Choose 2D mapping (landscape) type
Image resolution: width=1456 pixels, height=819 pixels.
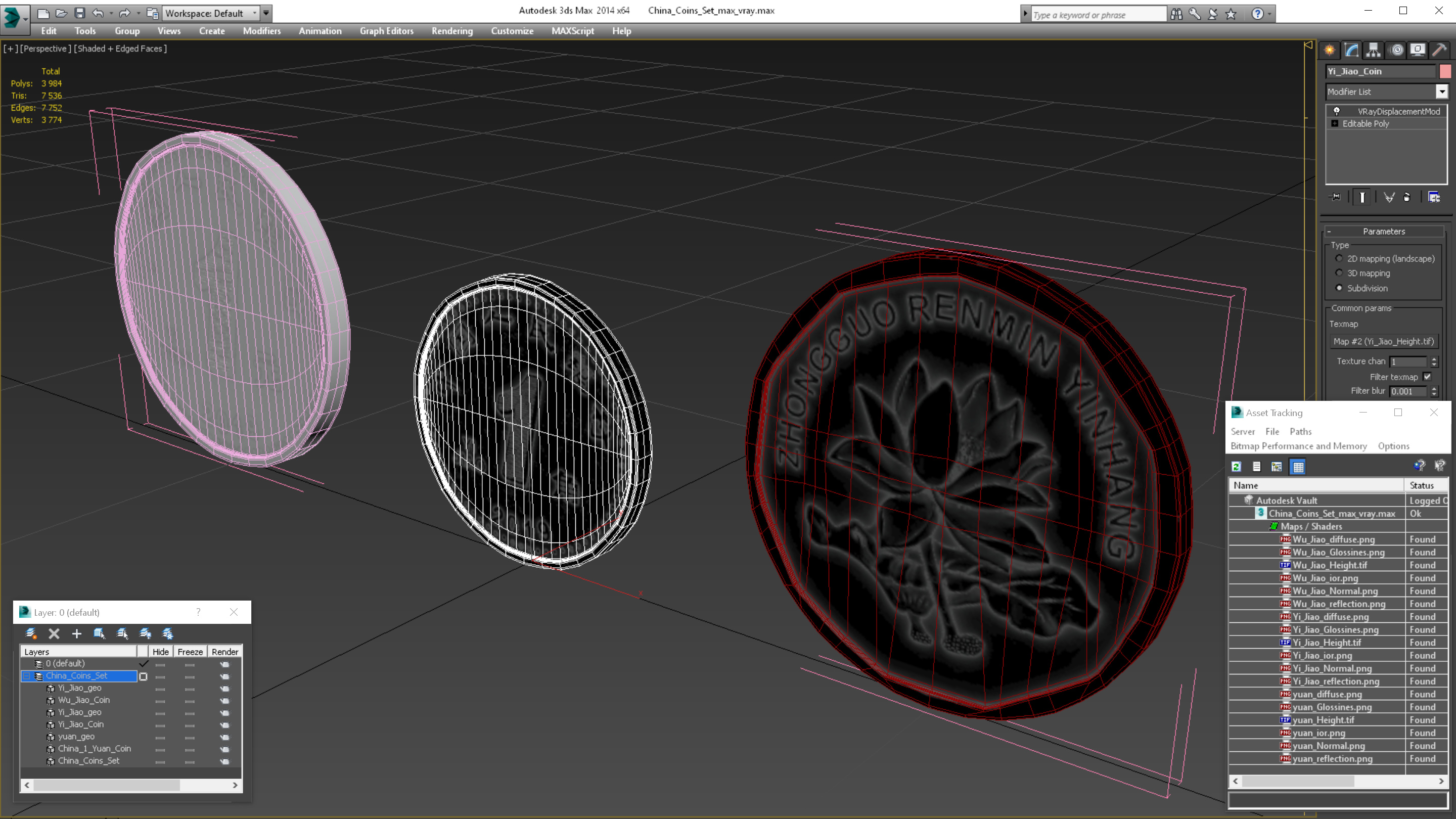1339,258
